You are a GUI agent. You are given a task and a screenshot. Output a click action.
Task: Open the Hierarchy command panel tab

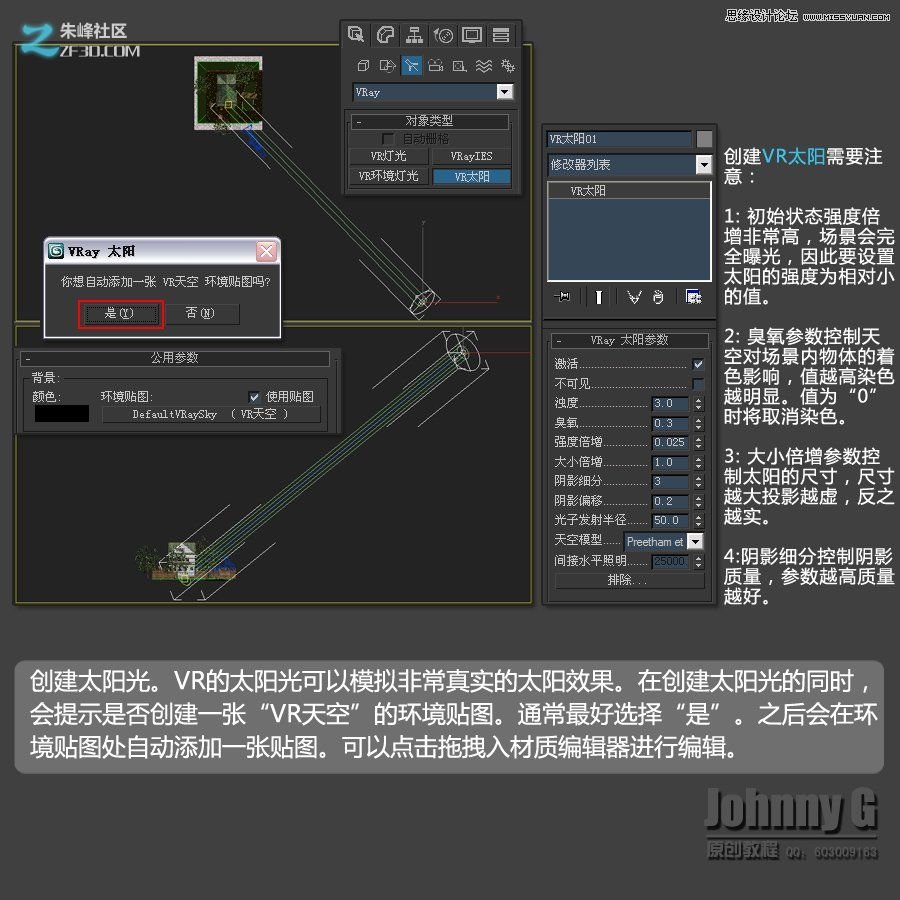[x=414, y=35]
